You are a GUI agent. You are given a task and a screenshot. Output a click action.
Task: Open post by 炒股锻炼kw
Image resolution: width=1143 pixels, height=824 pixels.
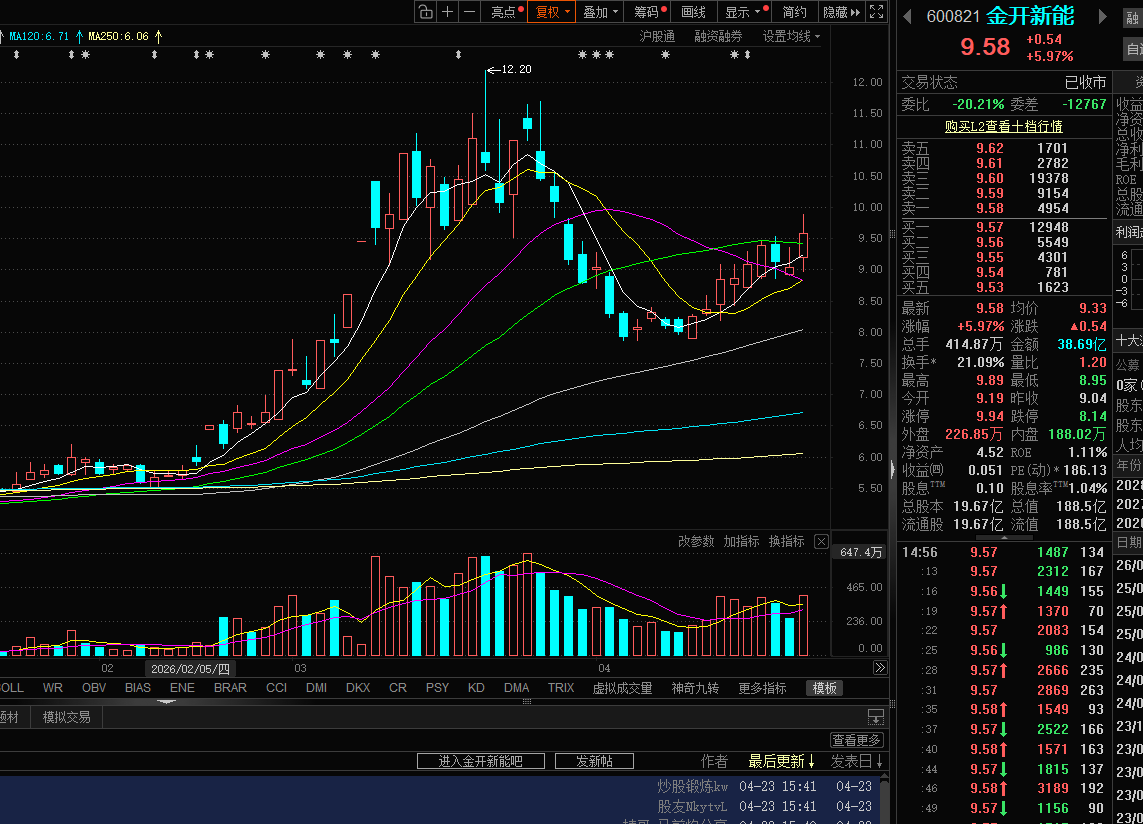point(693,787)
